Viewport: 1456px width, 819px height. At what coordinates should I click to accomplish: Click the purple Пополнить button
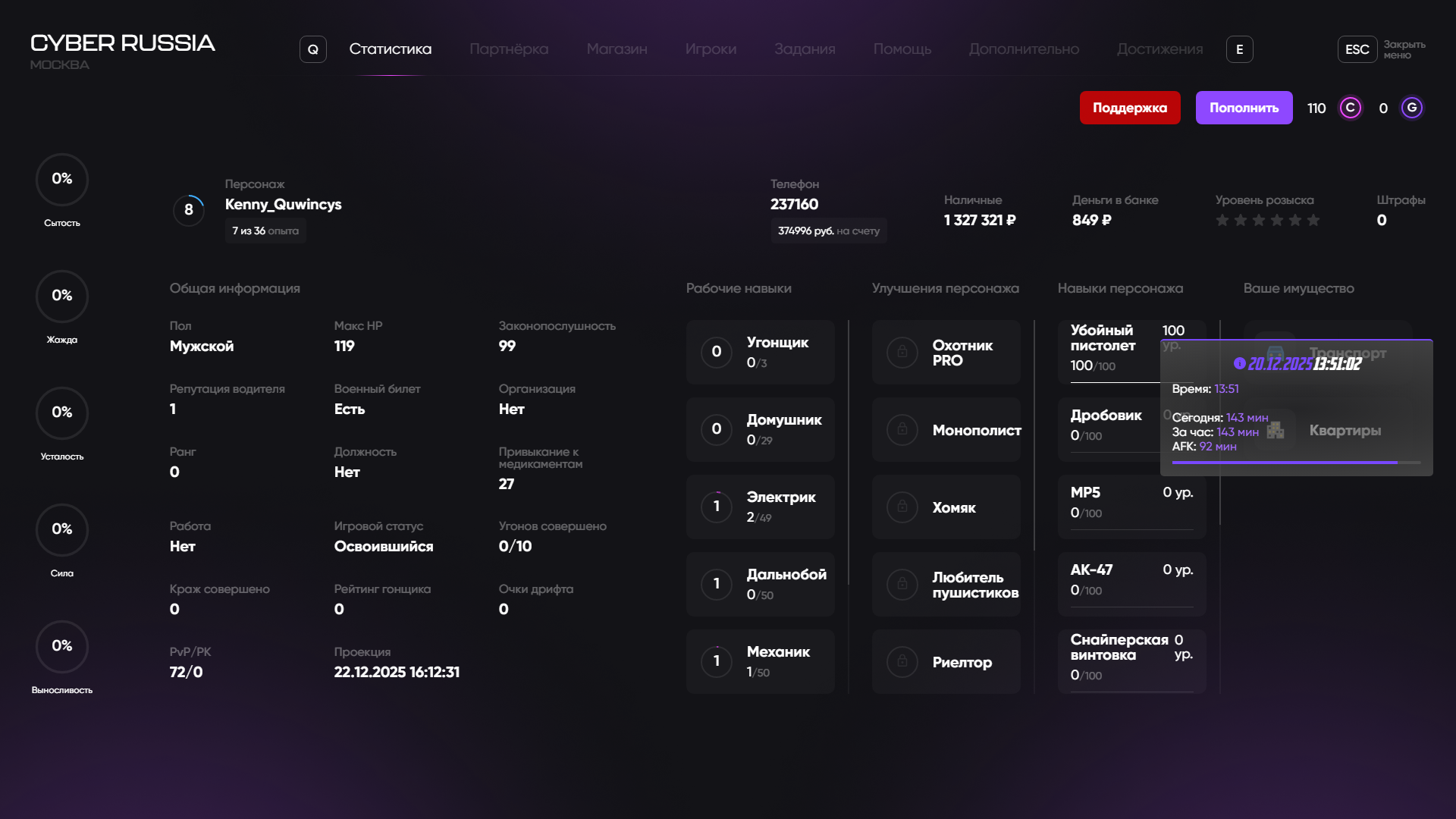click(1244, 108)
